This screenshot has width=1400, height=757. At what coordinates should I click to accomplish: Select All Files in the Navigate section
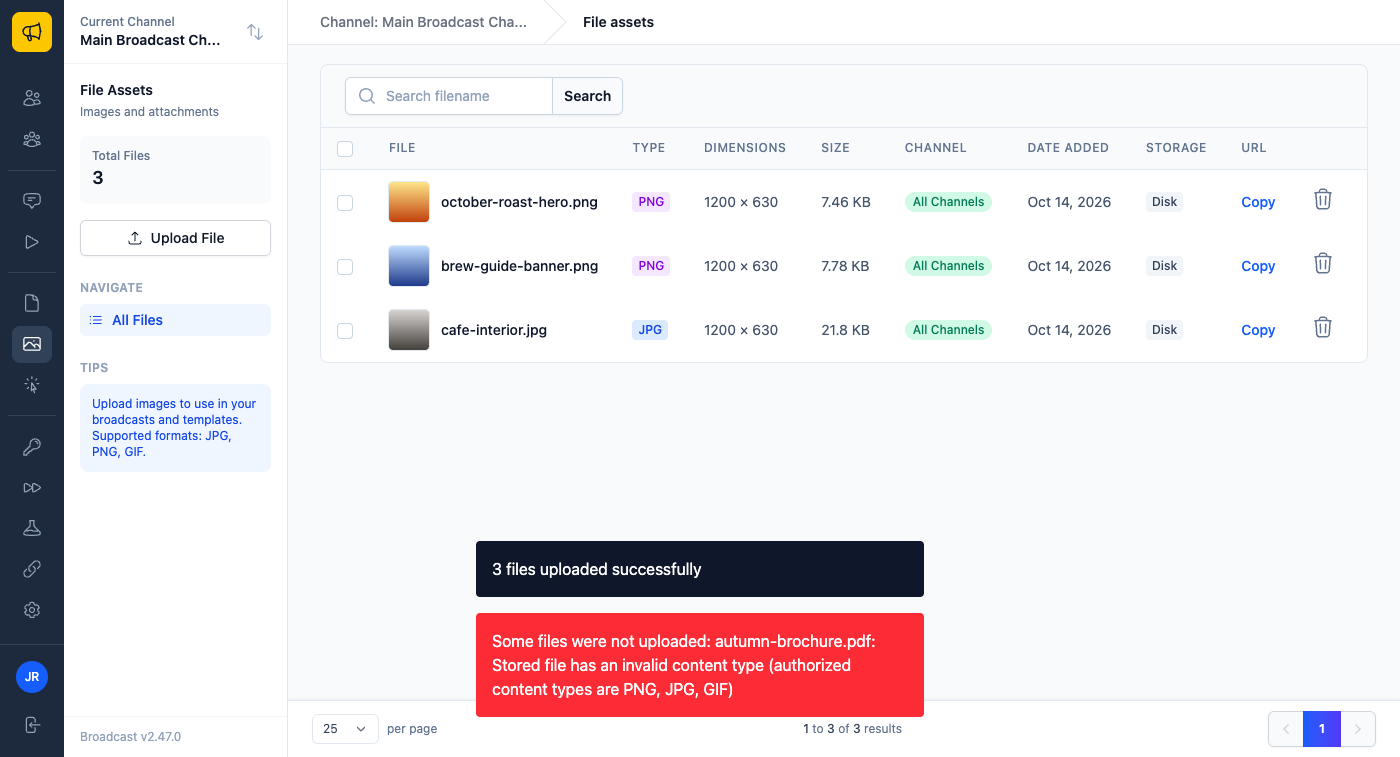click(175, 320)
